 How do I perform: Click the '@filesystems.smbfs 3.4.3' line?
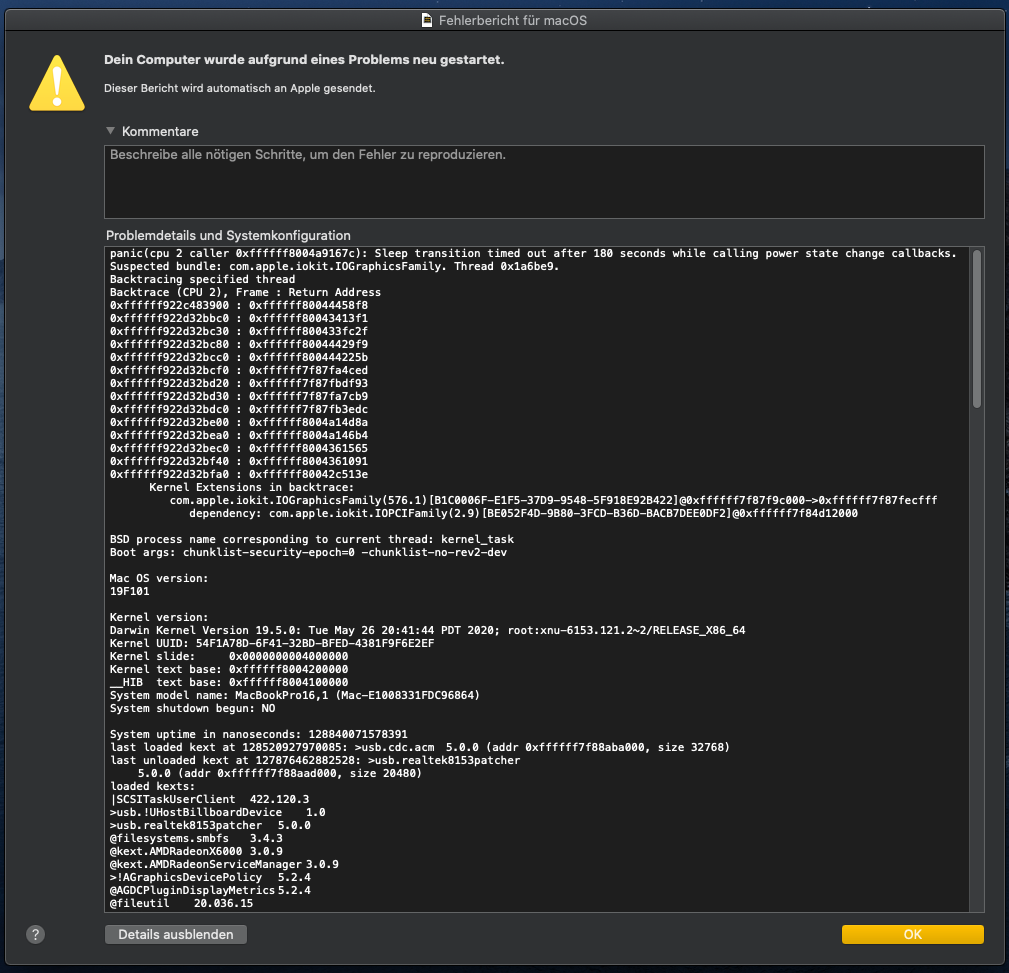point(196,838)
